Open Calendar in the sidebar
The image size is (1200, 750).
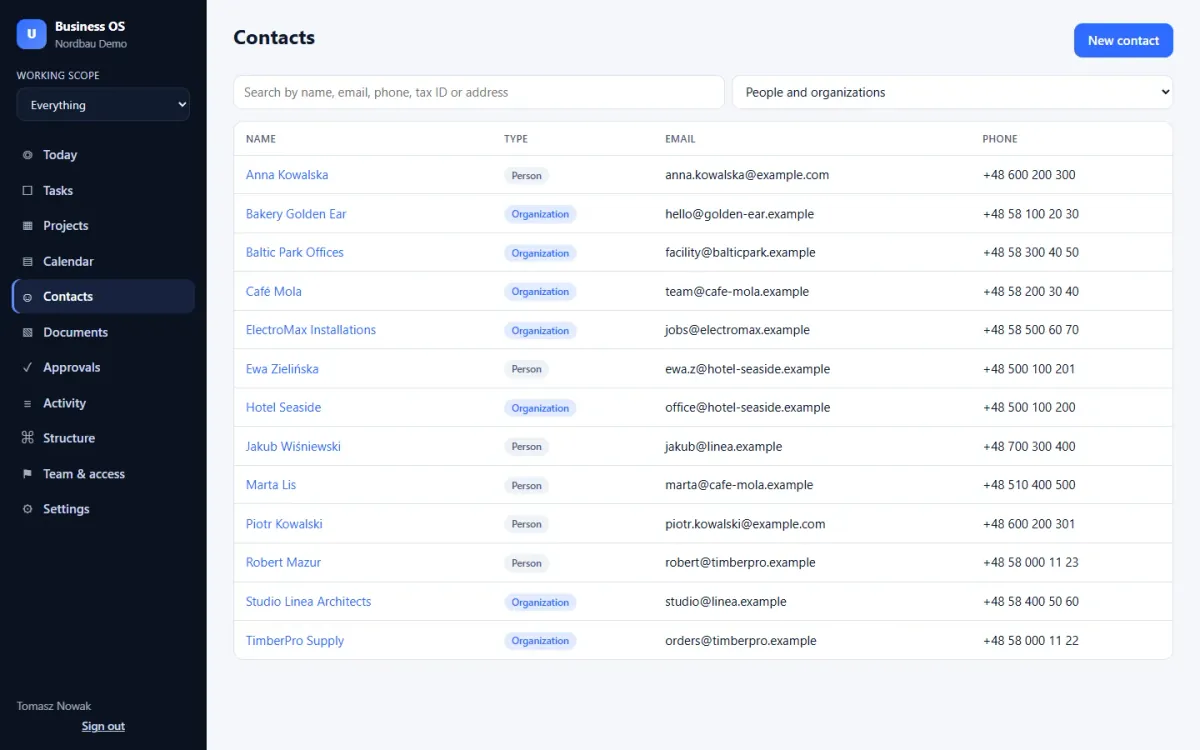pyautogui.click(x=103, y=261)
